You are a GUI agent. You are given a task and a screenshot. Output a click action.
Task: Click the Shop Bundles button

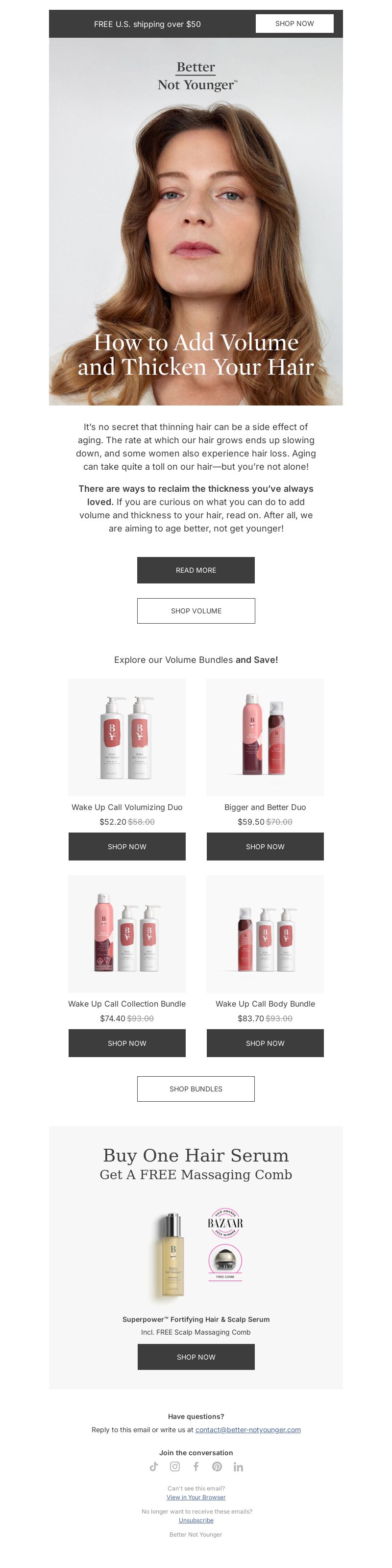(196, 1089)
